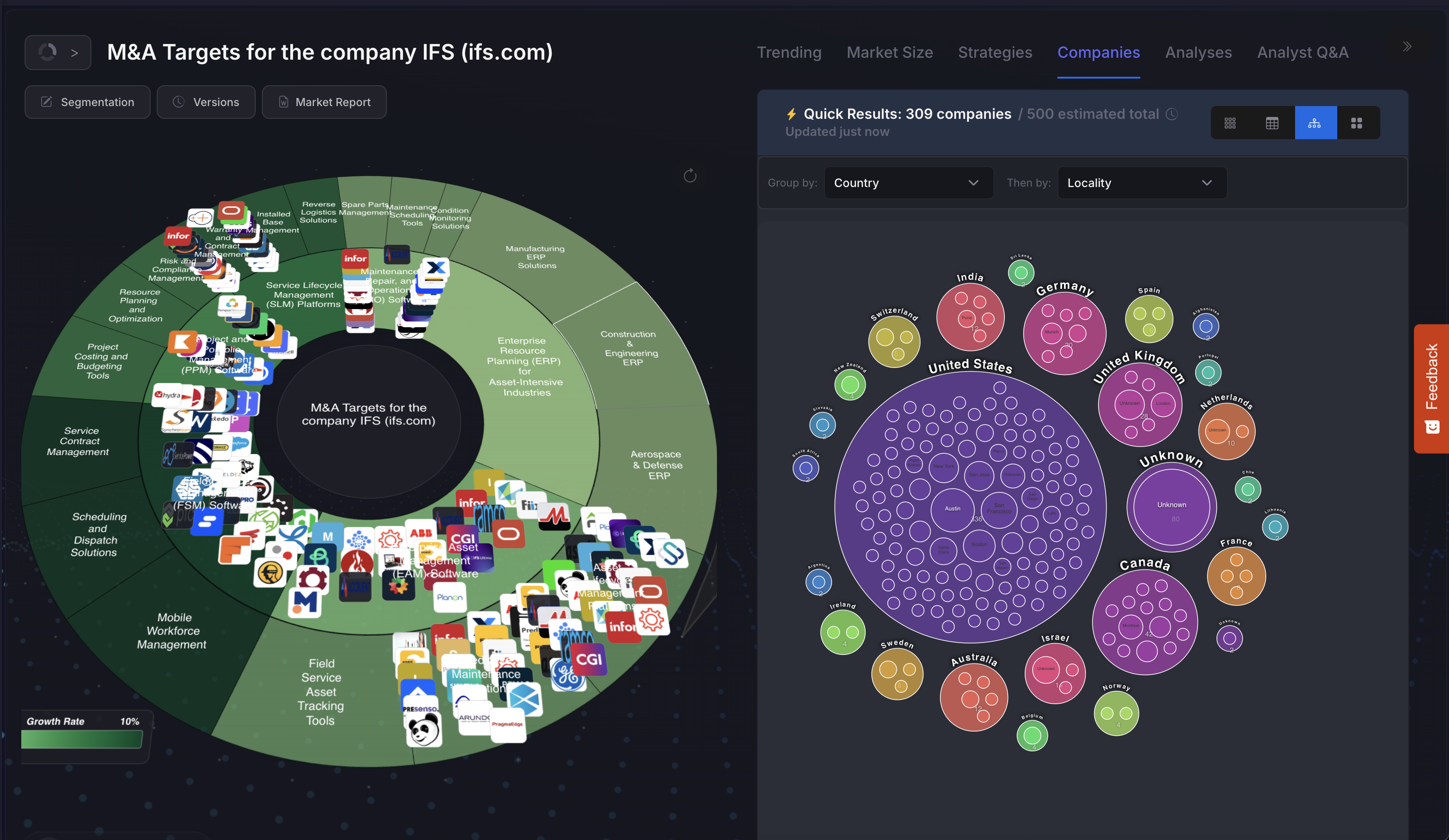1449x840 pixels.
Task: Switch to the grid view icon
Action: point(1231,123)
